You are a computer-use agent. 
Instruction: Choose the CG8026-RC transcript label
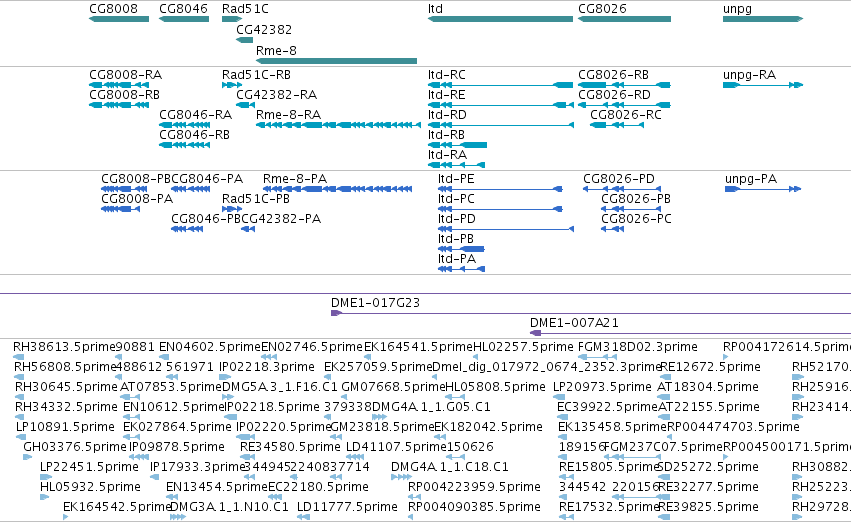pos(626,114)
